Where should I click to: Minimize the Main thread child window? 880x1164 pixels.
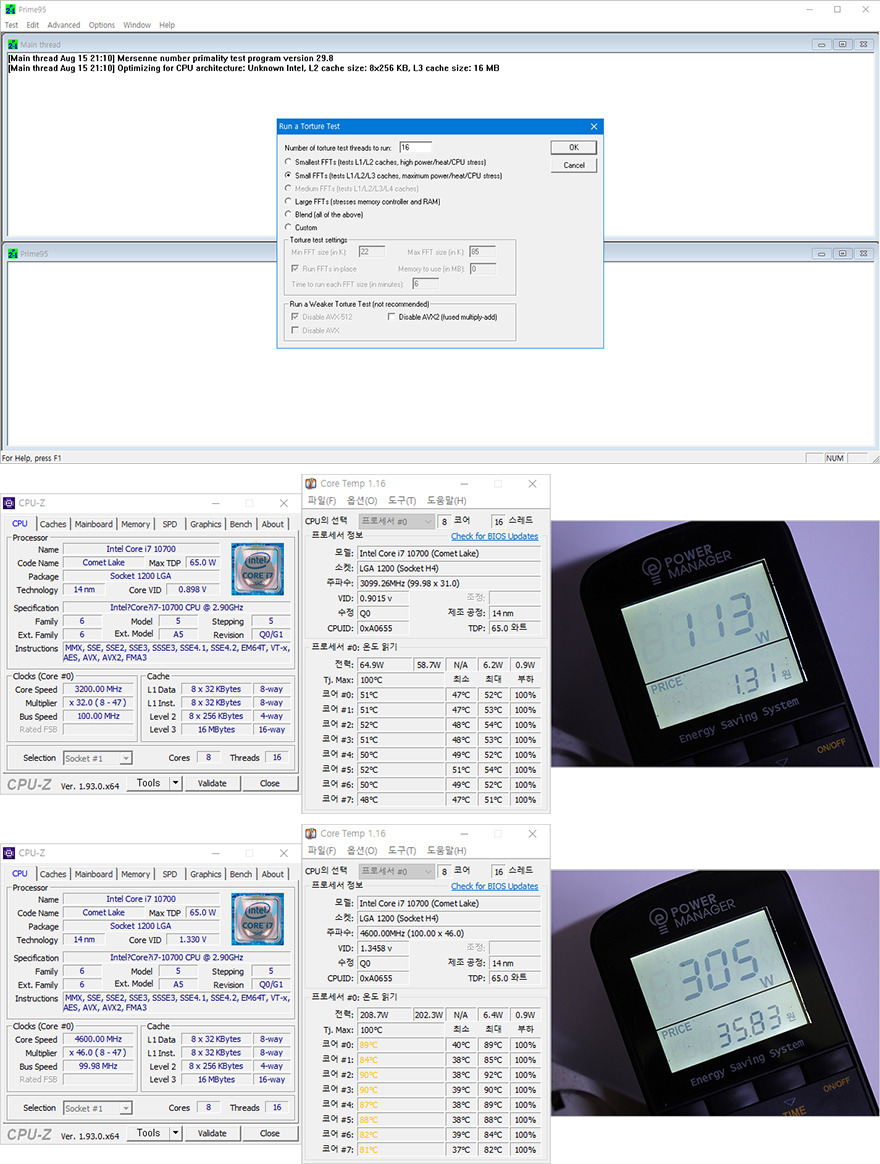pos(821,45)
